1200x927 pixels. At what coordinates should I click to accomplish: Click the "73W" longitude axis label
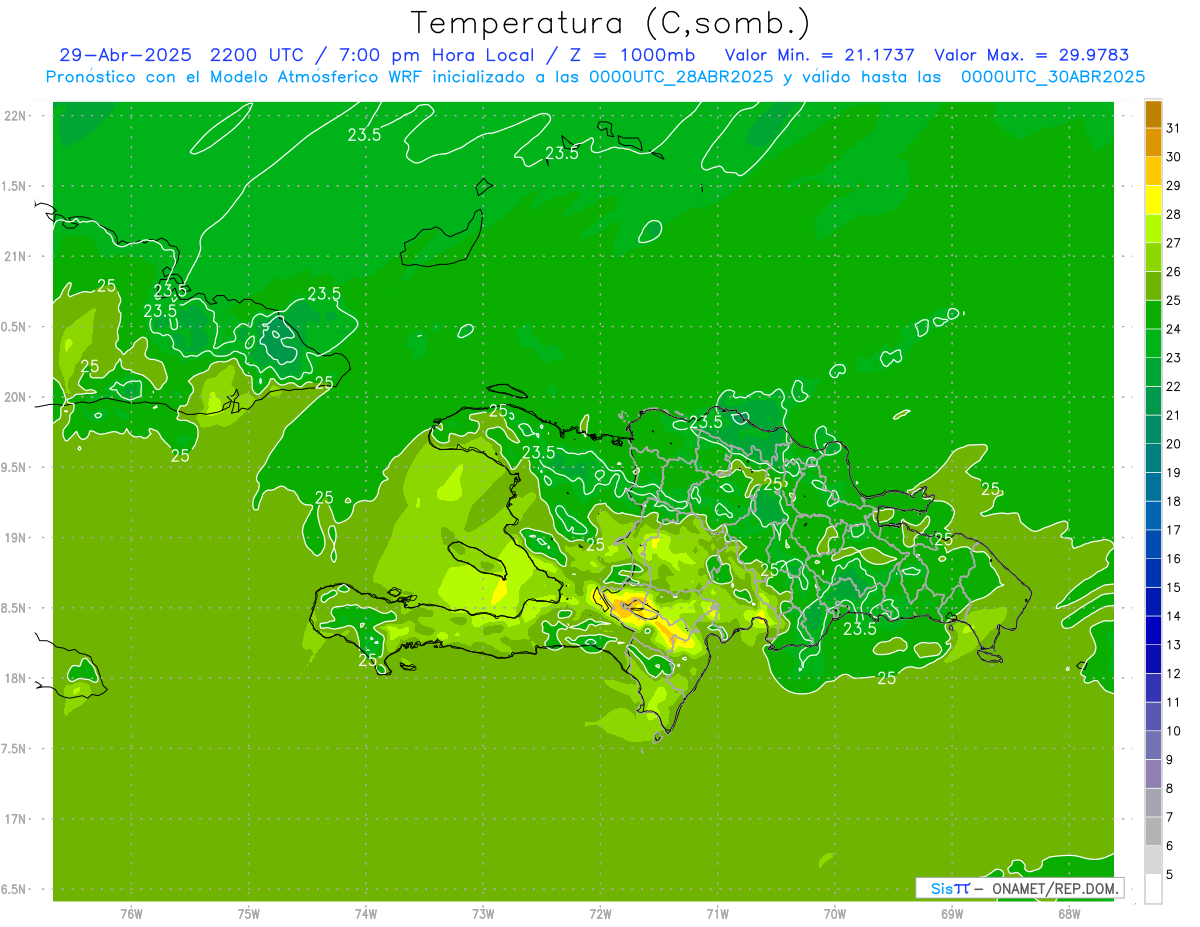tap(483, 913)
